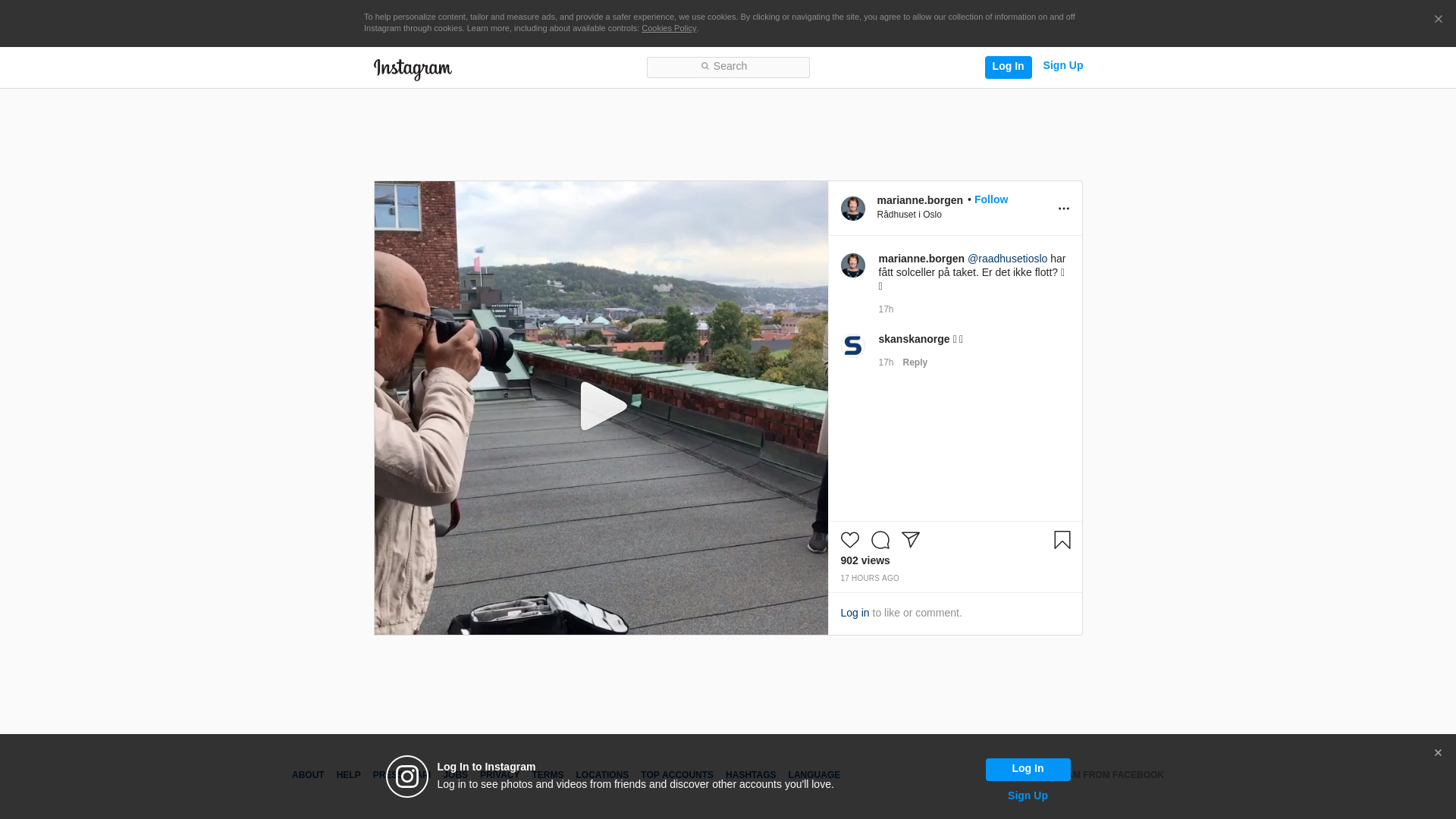Screen dimensions: 1456x819
Task: Open the LOCATIONS footer link
Action: pyautogui.click(x=602, y=775)
